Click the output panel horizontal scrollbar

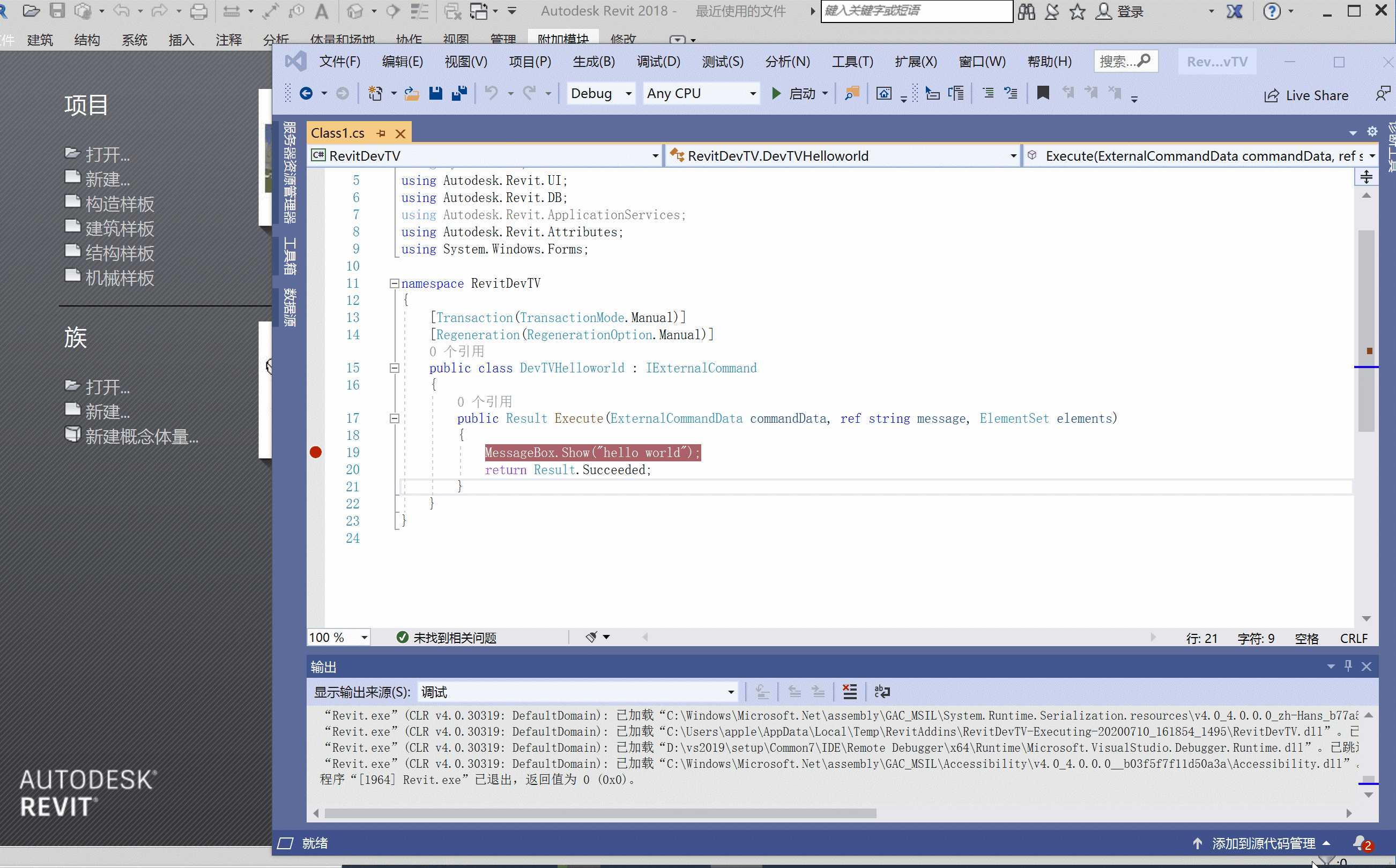click(x=600, y=813)
